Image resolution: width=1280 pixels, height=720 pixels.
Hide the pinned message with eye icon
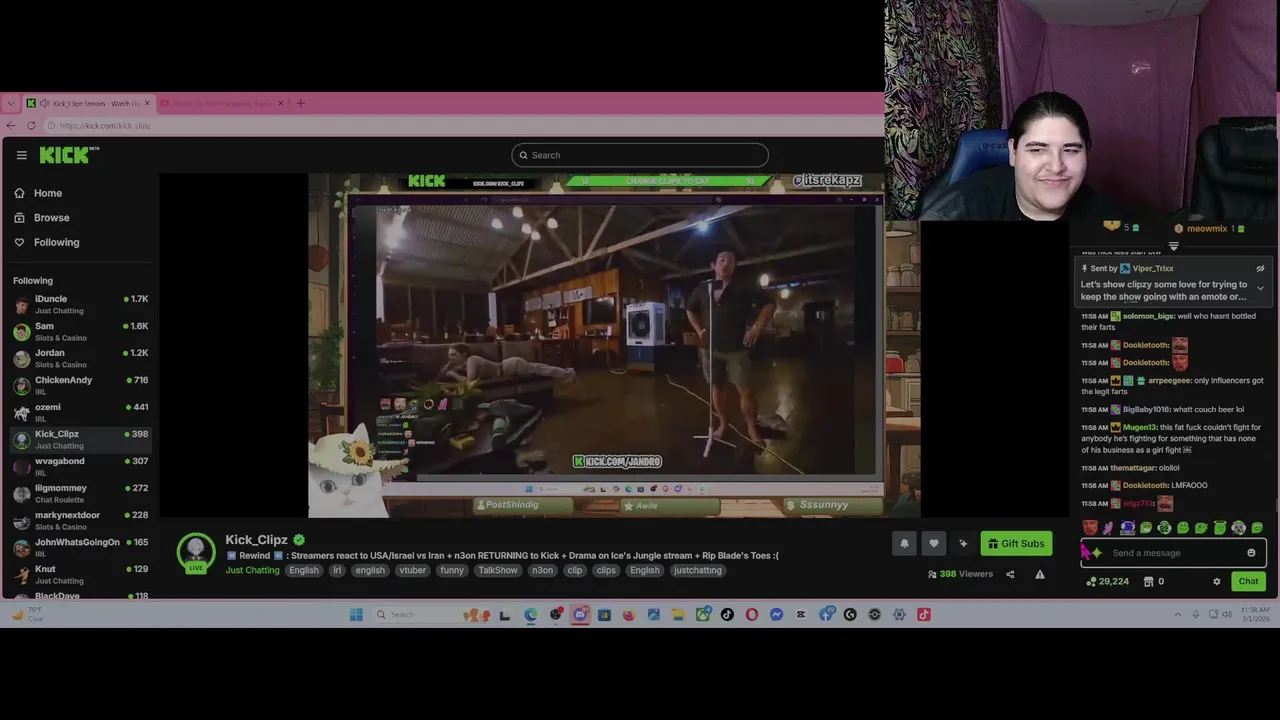(1260, 268)
